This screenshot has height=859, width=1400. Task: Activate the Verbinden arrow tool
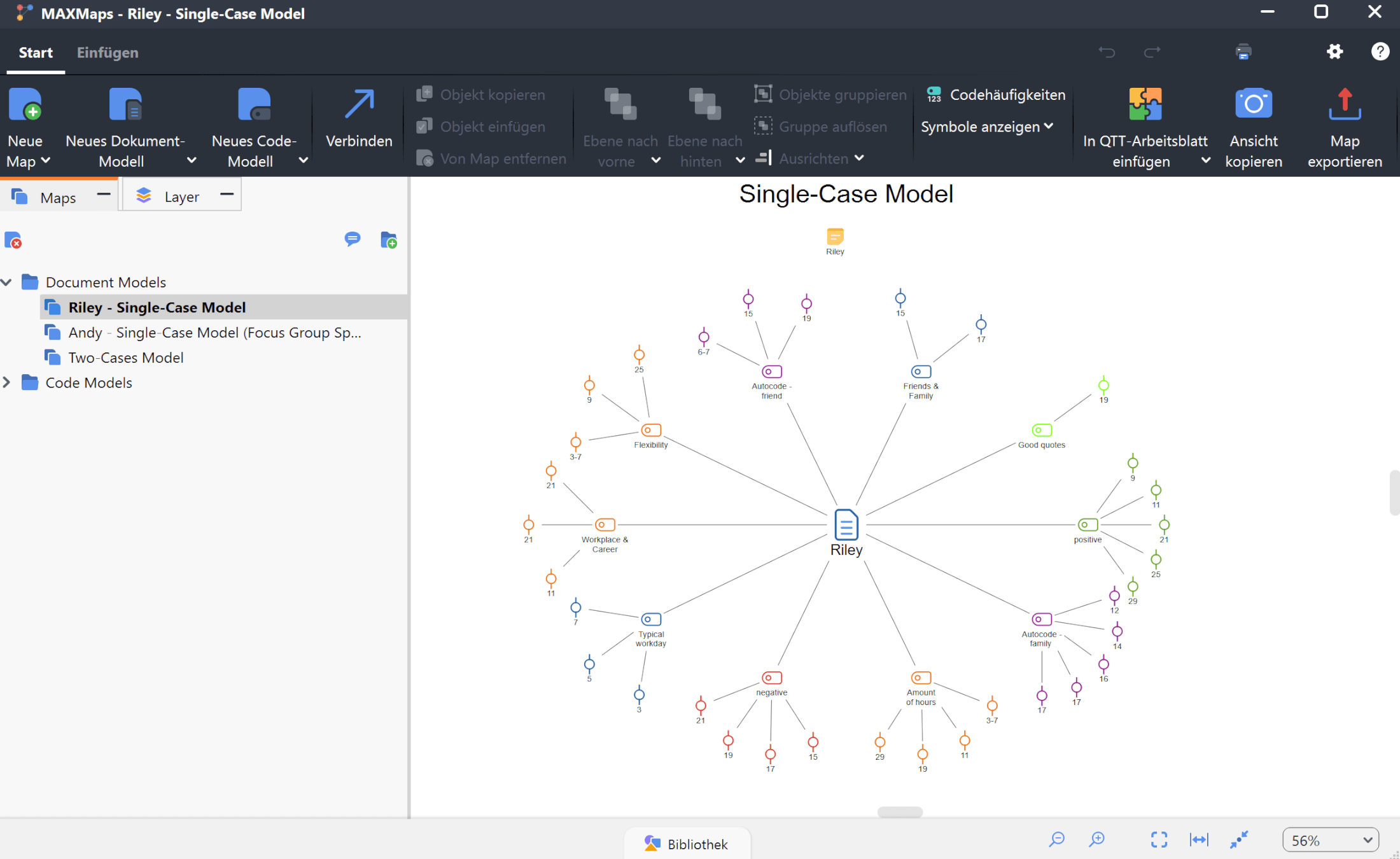[359, 104]
